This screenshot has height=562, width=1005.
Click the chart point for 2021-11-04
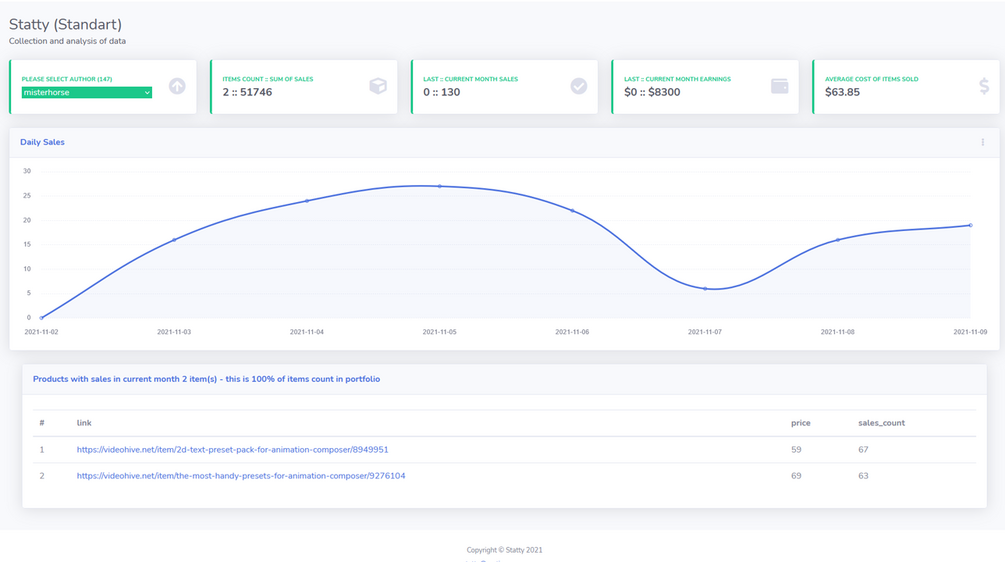point(307,201)
